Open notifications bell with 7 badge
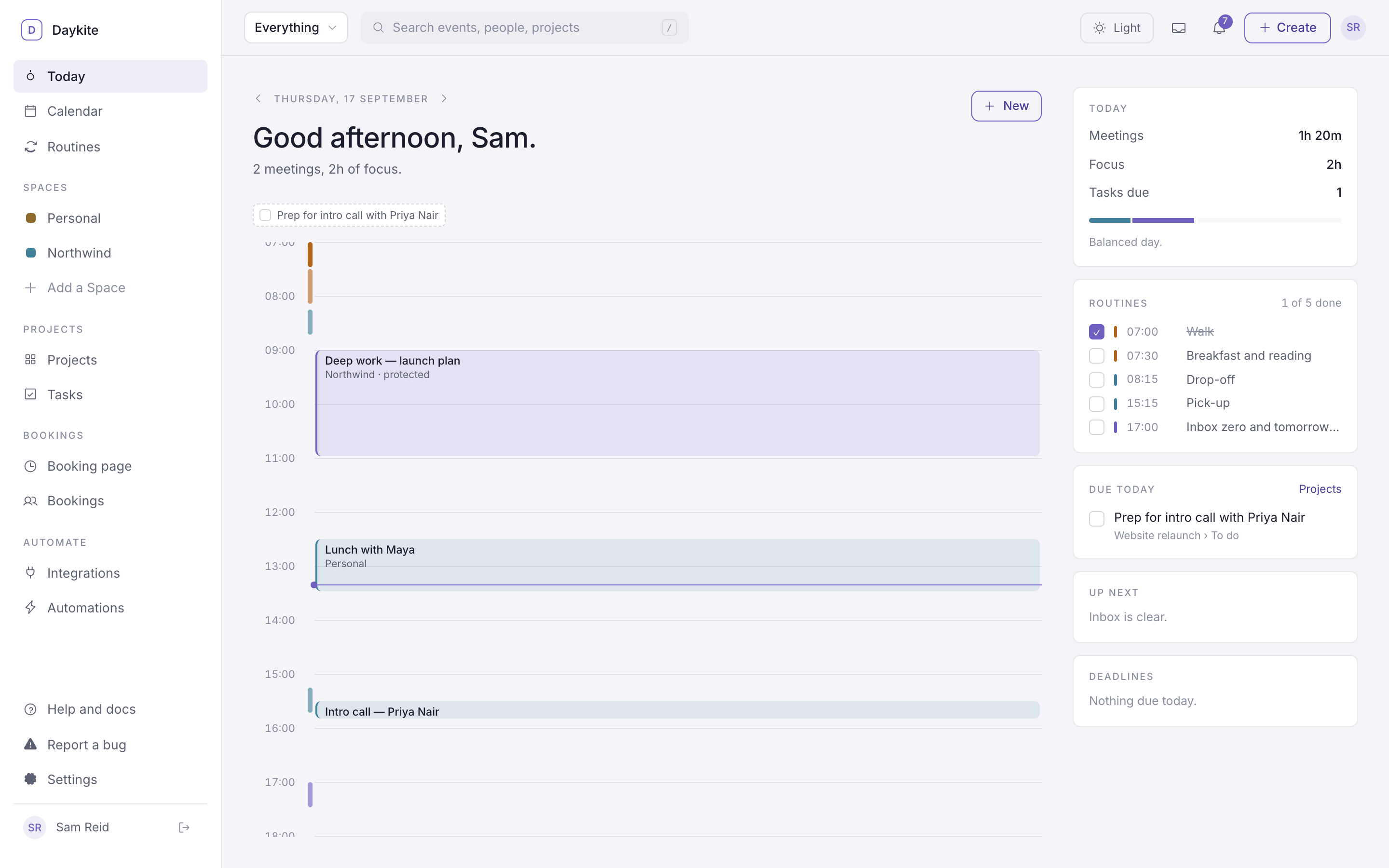The image size is (1389, 868). pyautogui.click(x=1219, y=27)
